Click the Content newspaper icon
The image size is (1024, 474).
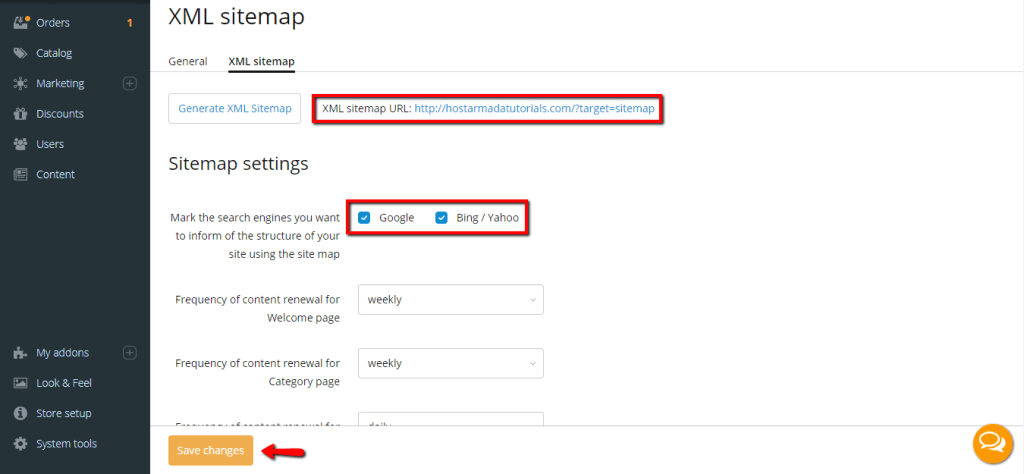tap(20, 174)
